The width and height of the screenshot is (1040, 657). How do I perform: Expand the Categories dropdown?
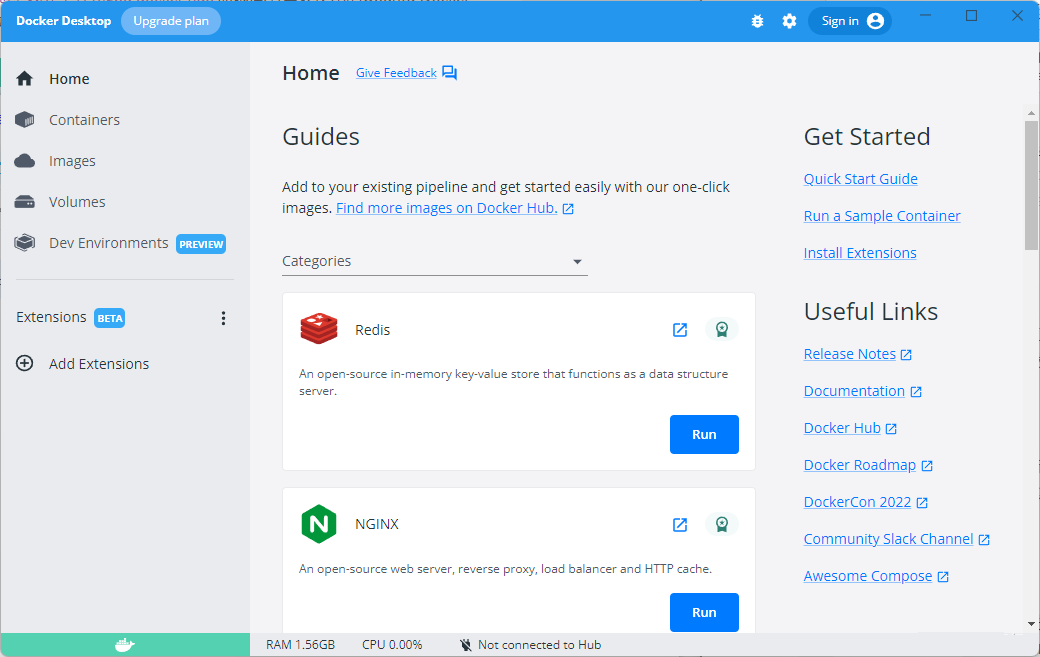click(435, 261)
